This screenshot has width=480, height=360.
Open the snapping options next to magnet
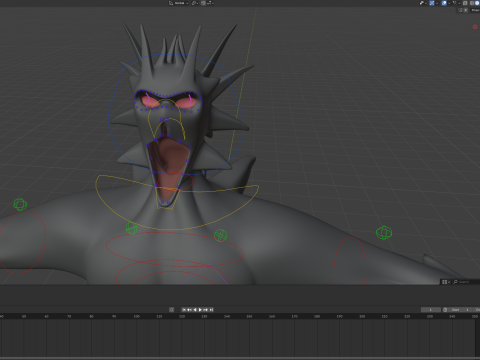click(x=210, y=3)
